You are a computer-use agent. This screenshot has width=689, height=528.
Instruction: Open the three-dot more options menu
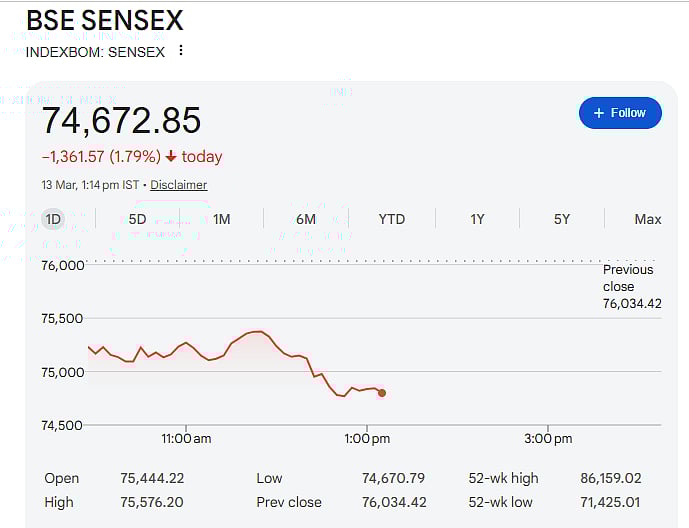coord(181,50)
